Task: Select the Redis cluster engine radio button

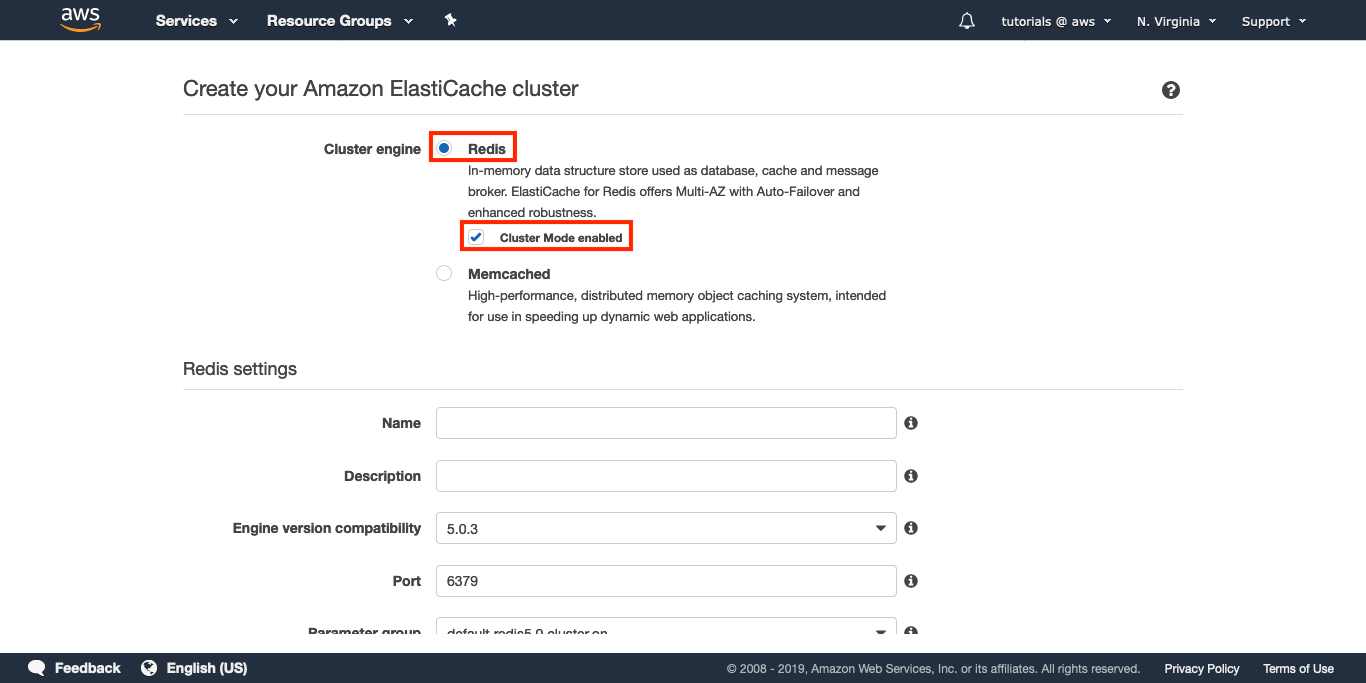Action: click(x=444, y=148)
